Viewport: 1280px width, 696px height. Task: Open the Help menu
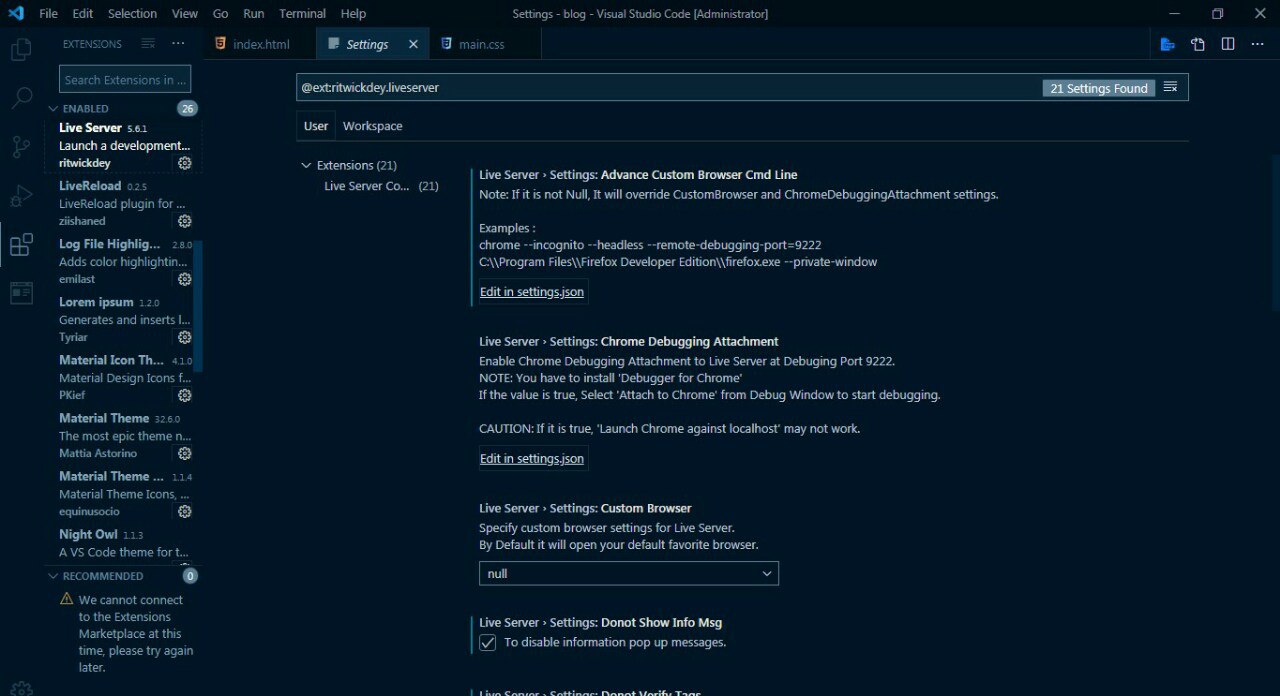[353, 14]
